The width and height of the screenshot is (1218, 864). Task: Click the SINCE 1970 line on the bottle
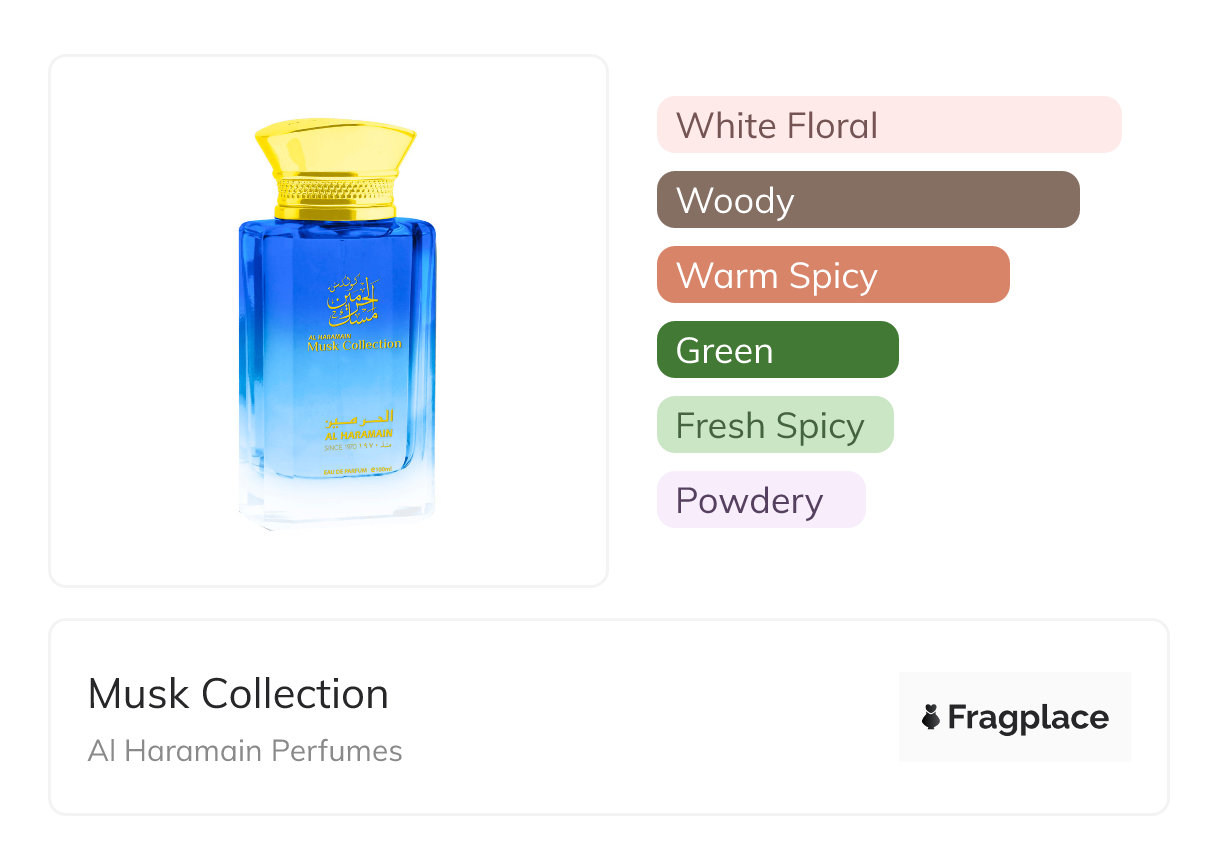[358, 447]
